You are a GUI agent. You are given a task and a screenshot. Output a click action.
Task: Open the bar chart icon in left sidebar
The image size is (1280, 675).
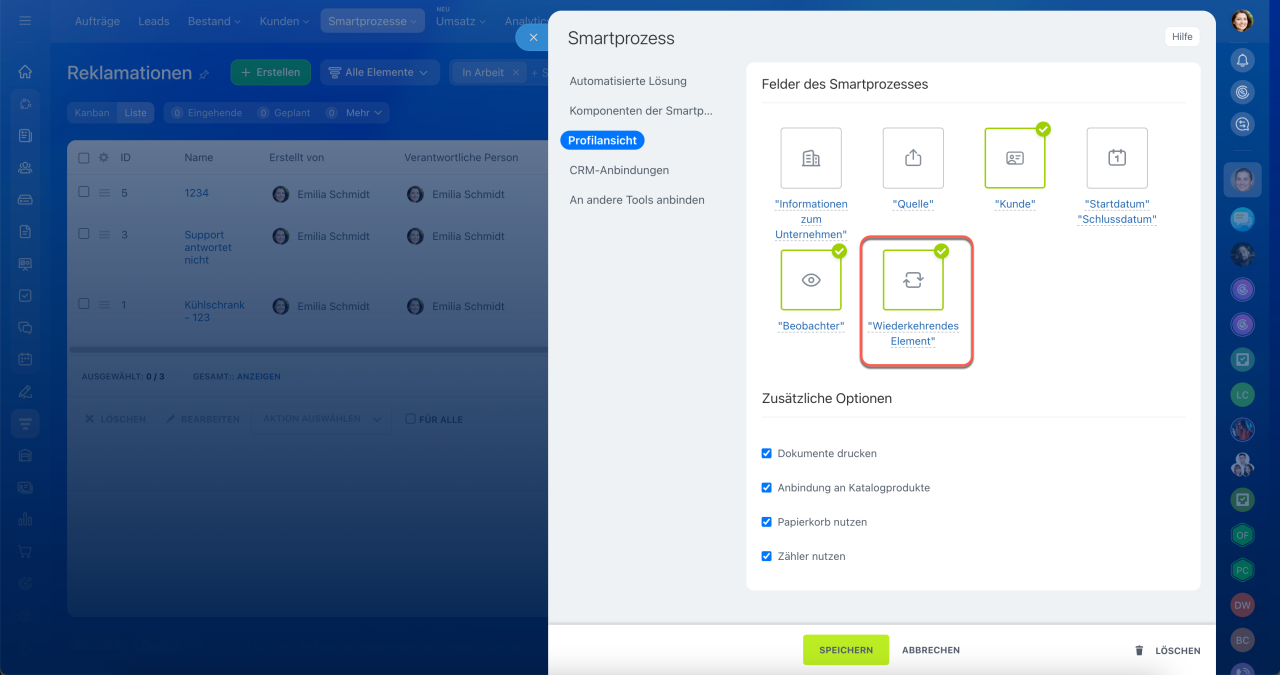(x=25, y=519)
